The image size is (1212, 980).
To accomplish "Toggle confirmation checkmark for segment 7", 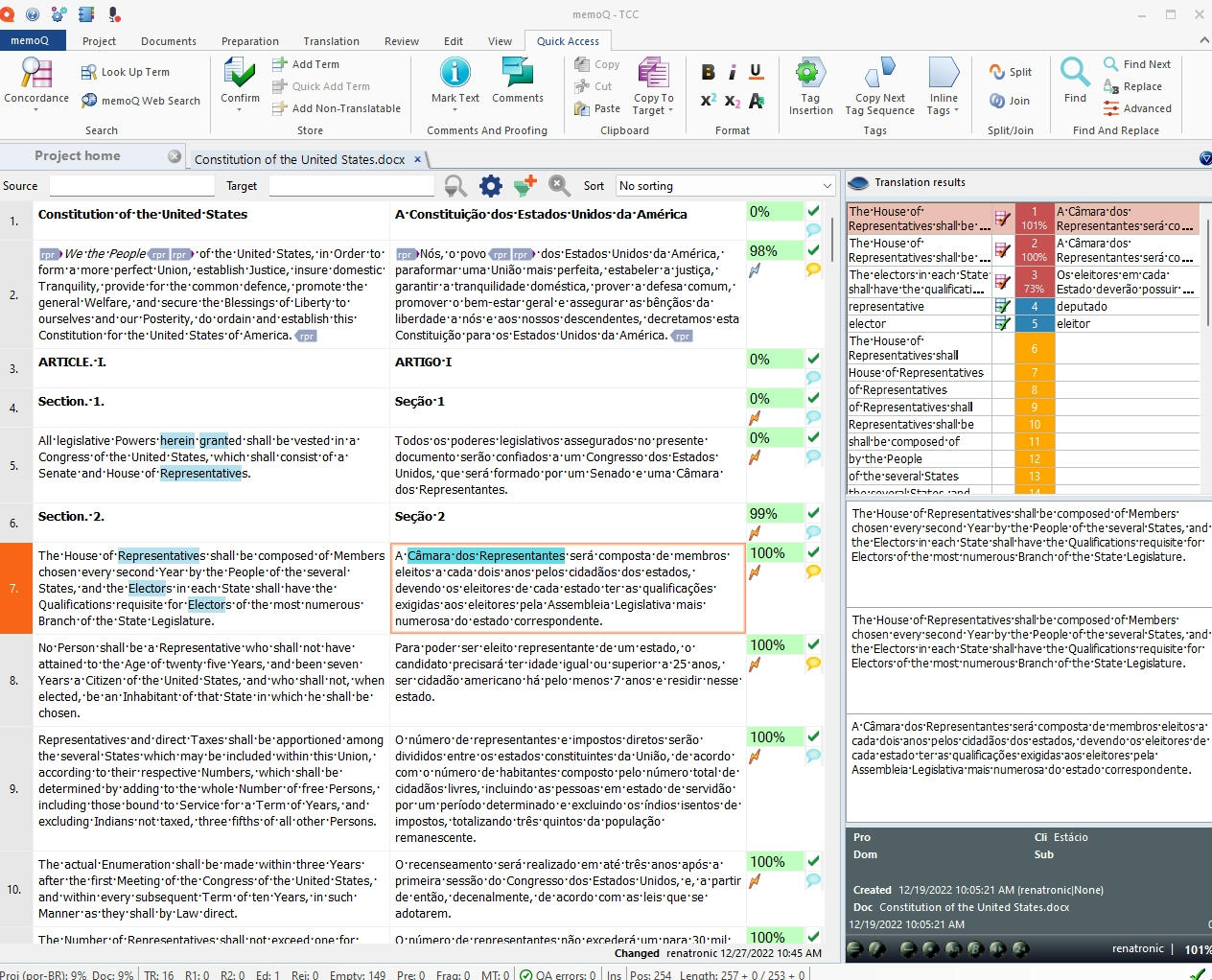I will tap(813, 552).
